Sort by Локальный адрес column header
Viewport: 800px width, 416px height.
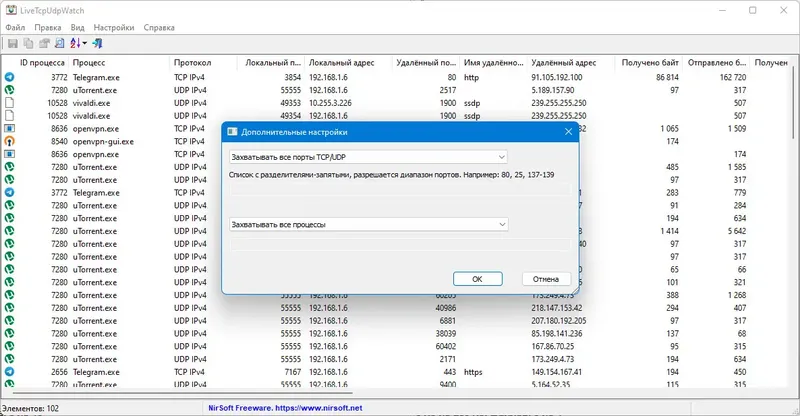[x=341, y=62]
